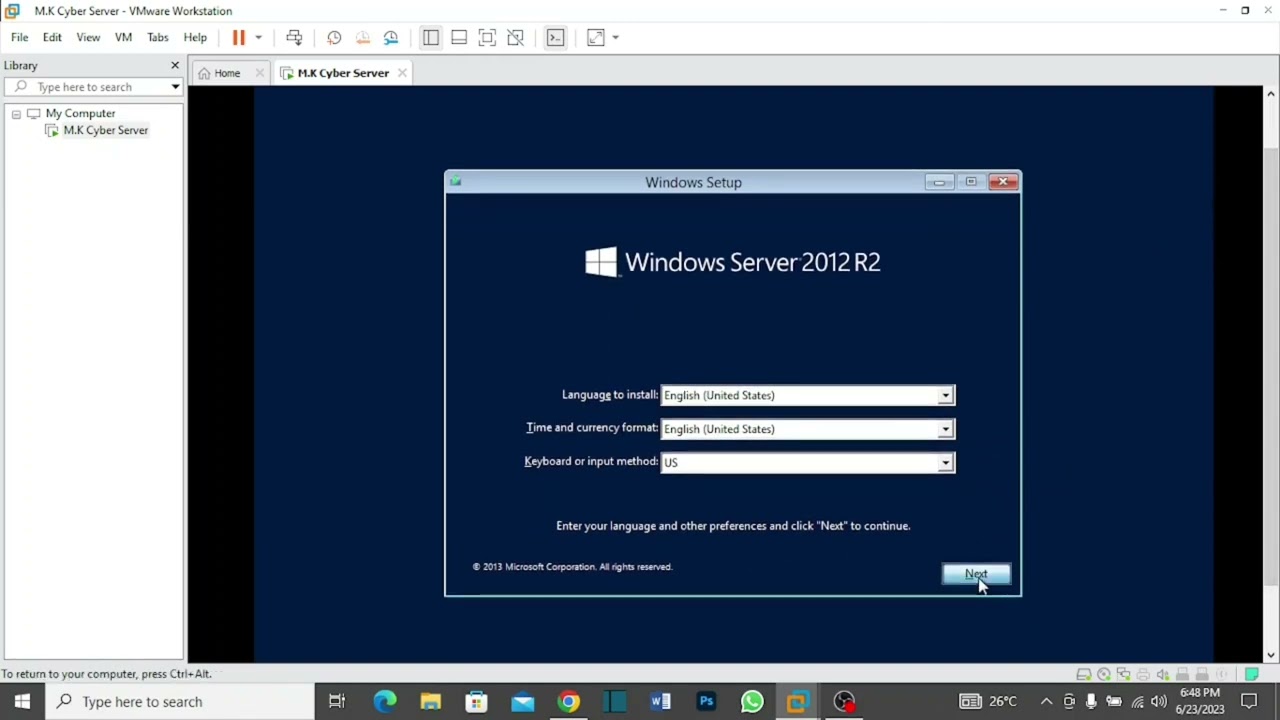Launch Microsoft Edge from taskbar
Image resolution: width=1280 pixels, height=720 pixels.
pyautogui.click(x=385, y=702)
